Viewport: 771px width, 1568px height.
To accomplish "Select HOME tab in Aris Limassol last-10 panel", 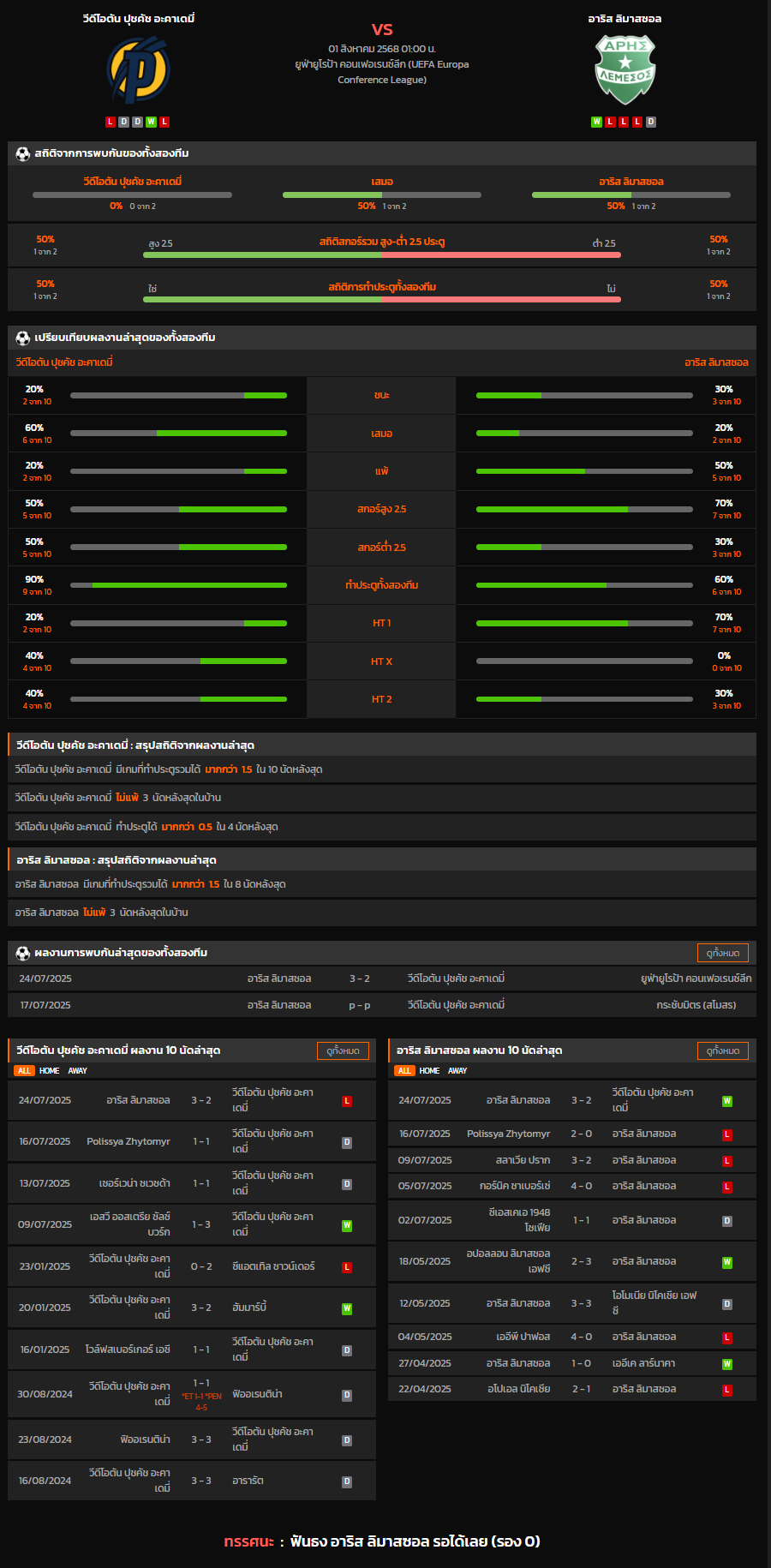I will [429, 1071].
